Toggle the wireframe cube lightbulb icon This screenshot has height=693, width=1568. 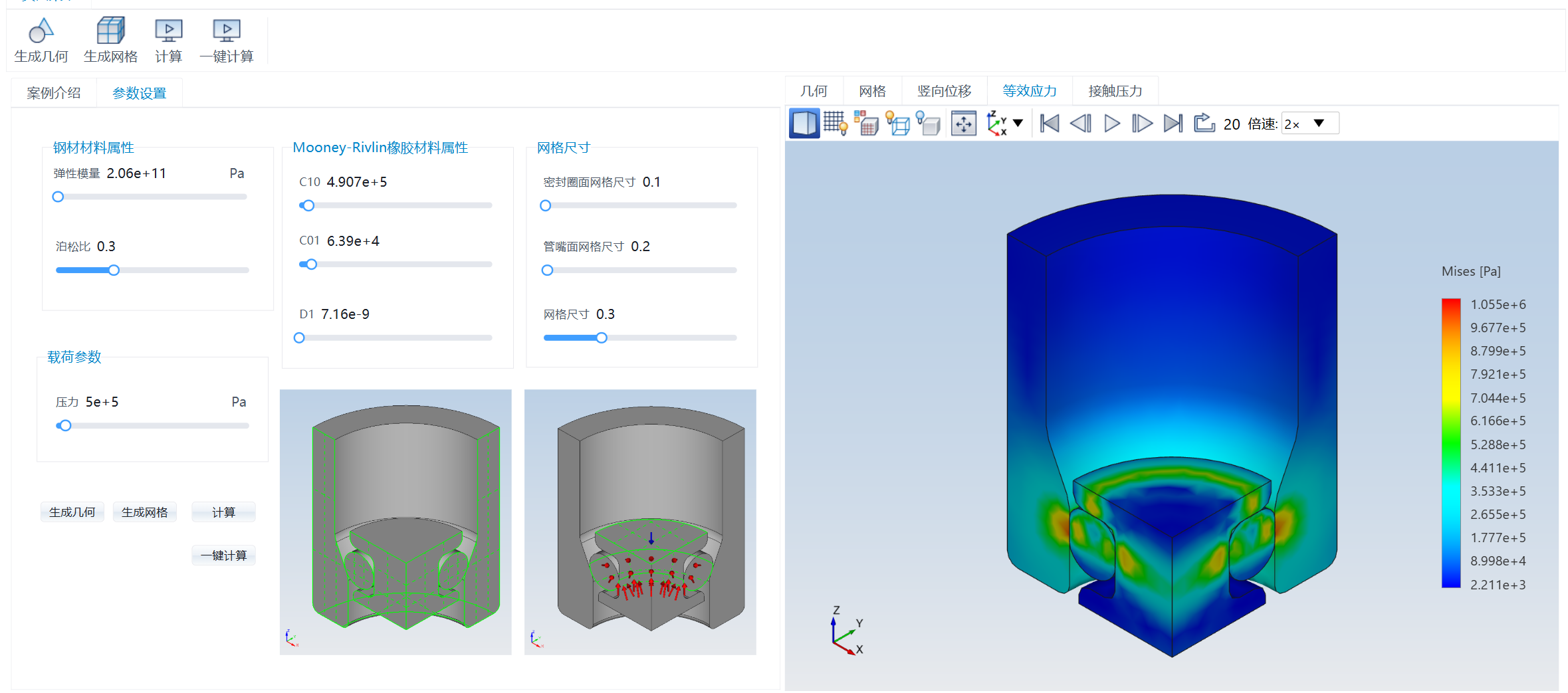(x=898, y=124)
